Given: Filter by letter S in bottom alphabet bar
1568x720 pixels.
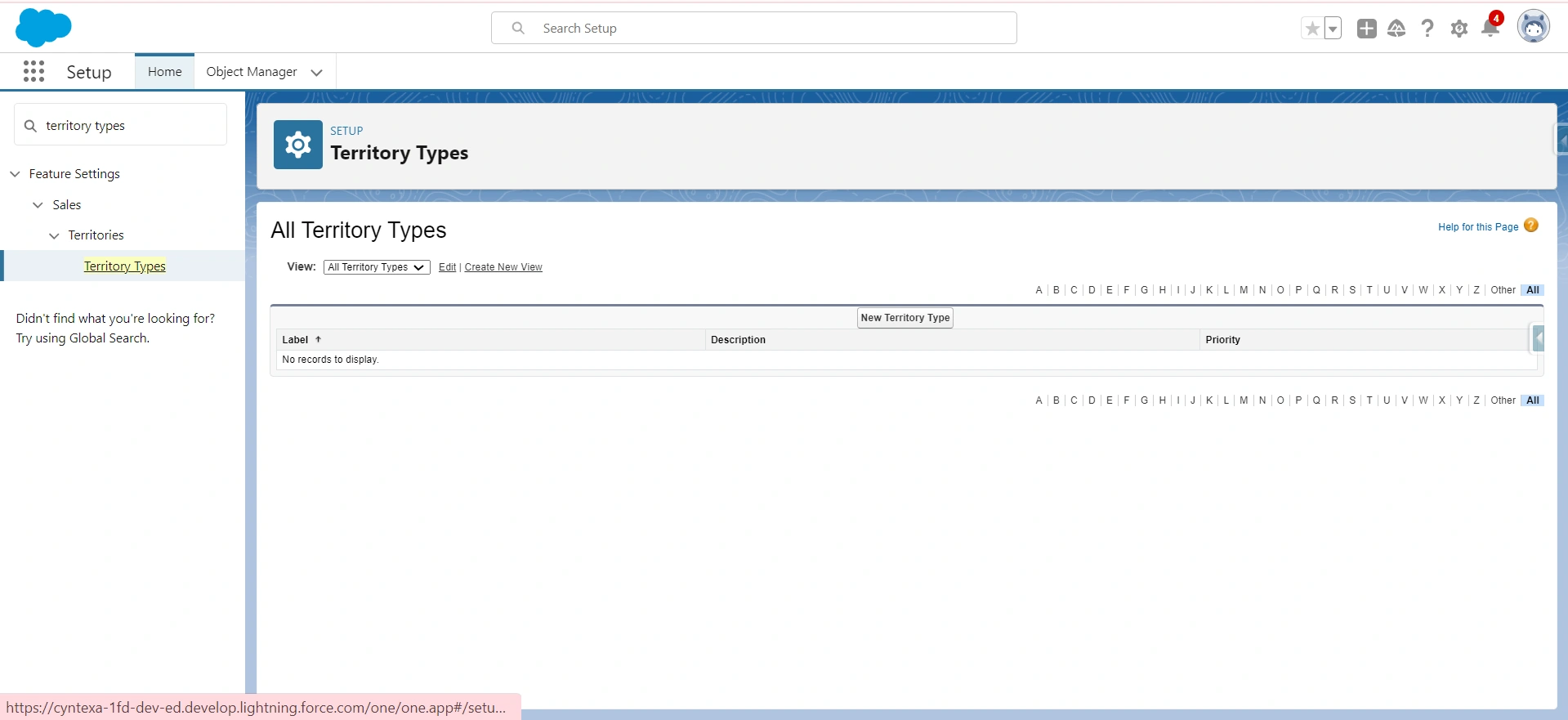Looking at the screenshot, I should pyautogui.click(x=1352, y=400).
